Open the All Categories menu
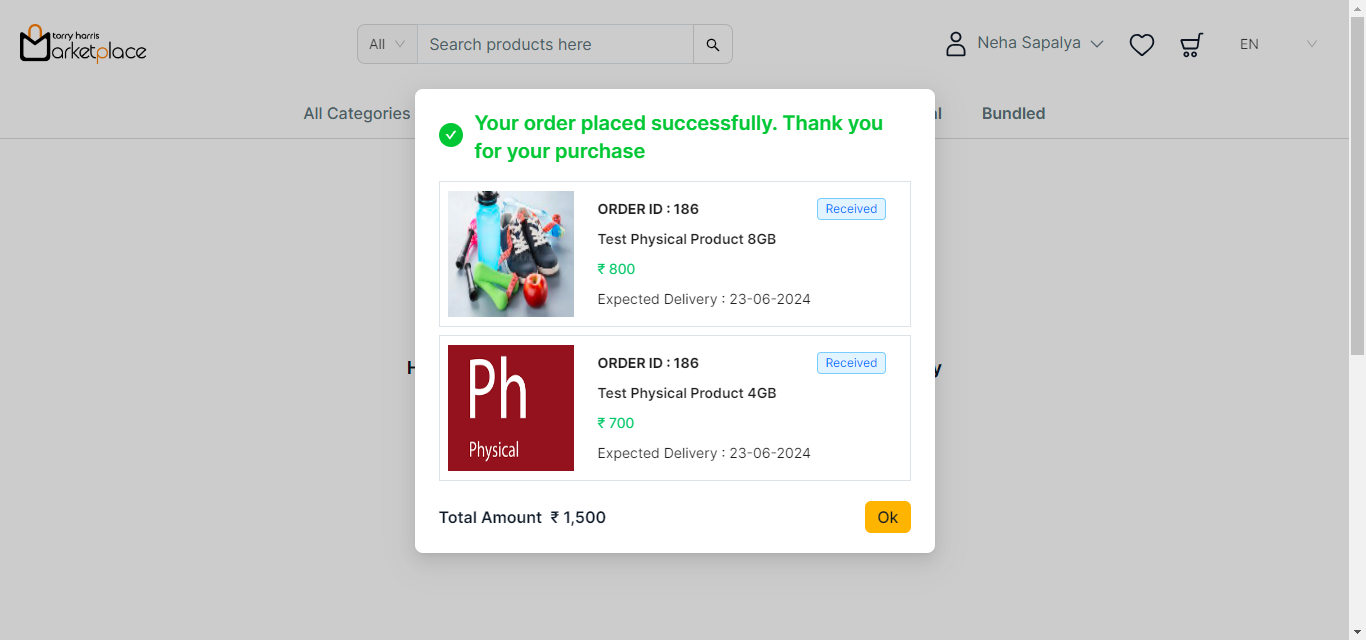This screenshot has width=1366, height=640. coord(357,114)
